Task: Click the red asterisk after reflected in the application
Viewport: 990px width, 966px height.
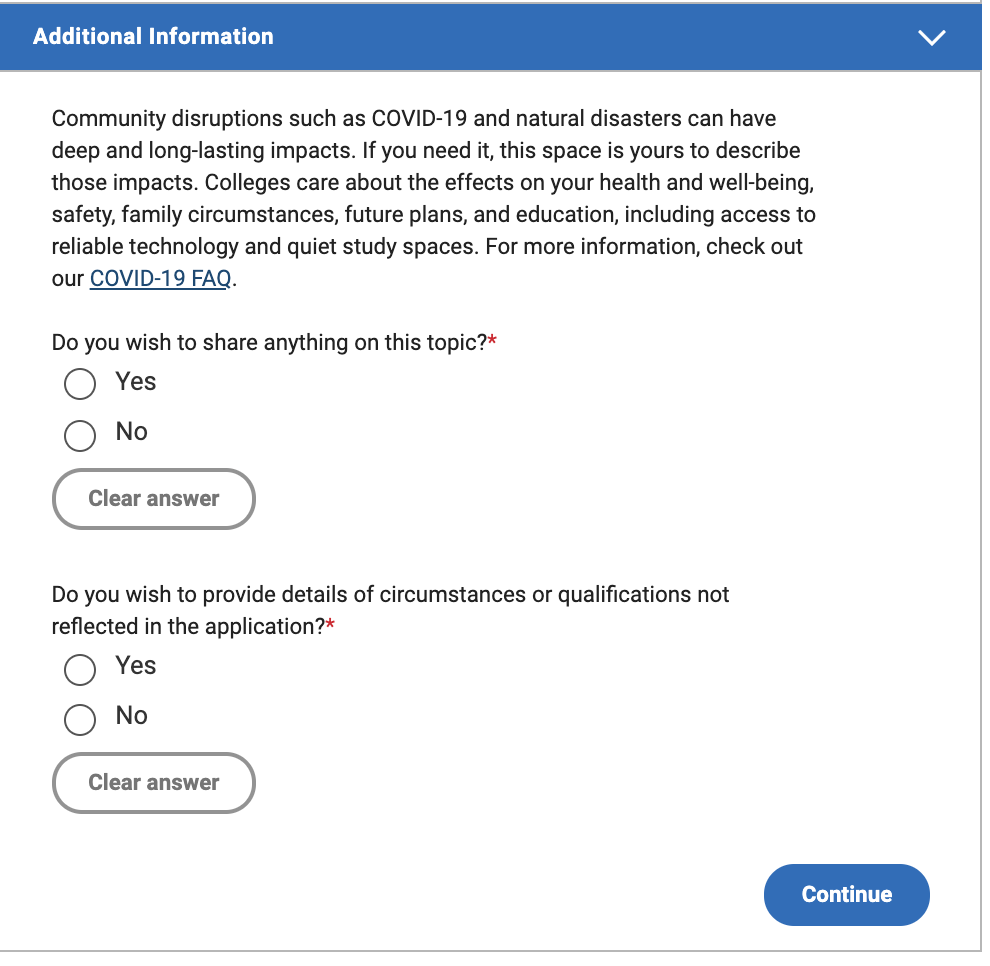Action: (331, 627)
